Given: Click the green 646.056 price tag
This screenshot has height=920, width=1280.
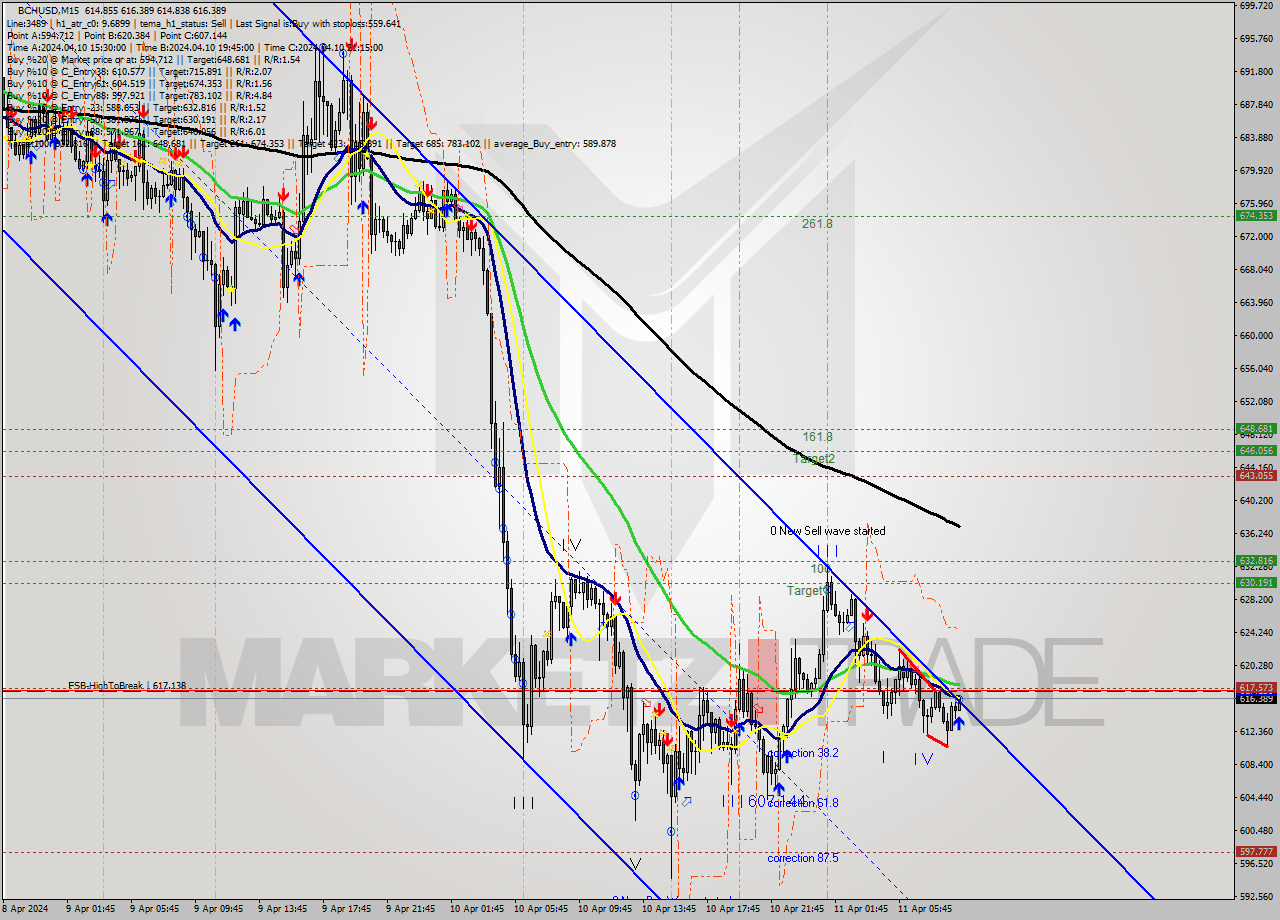Looking at the screenshot, I should pos(1256,451).
